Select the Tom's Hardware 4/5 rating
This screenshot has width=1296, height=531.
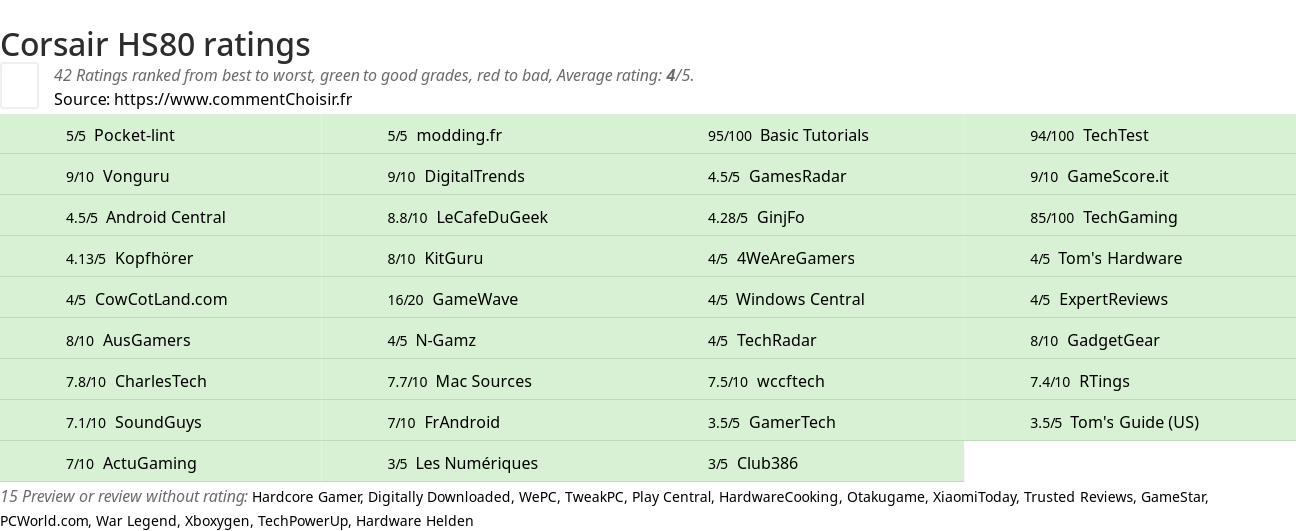click(1130, 258)
